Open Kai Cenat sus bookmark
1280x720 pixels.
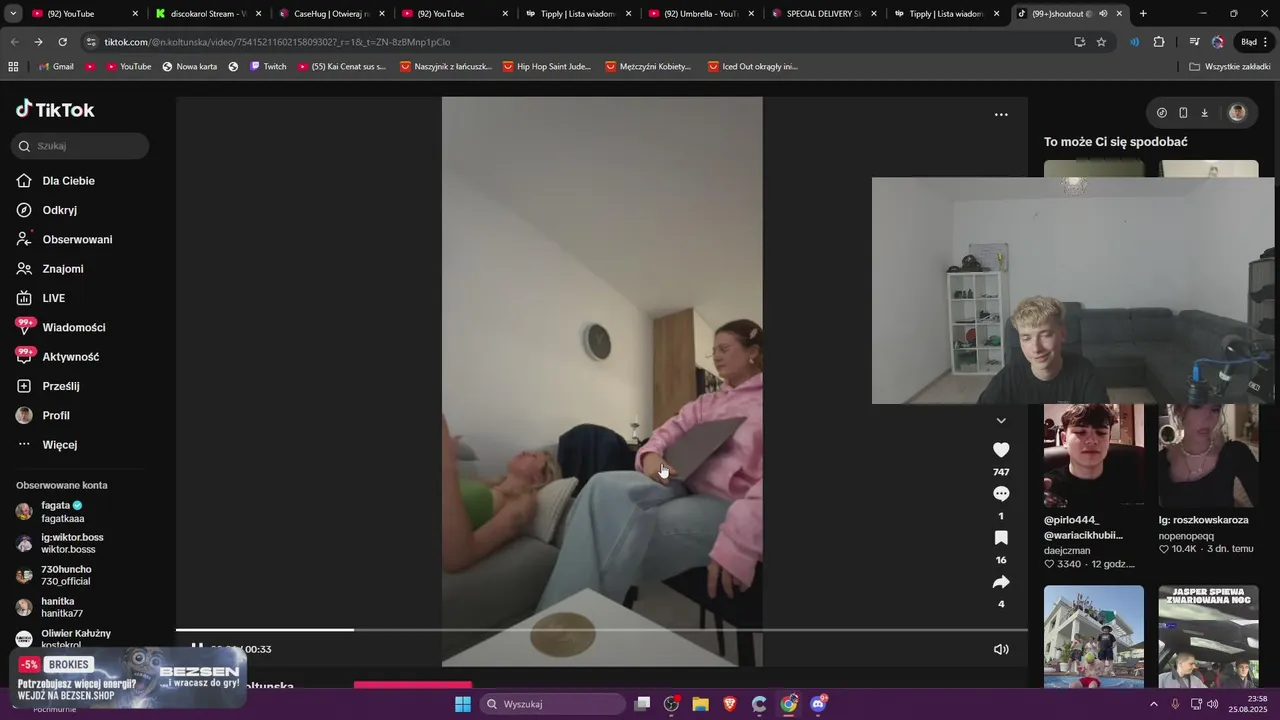(342, 67)
